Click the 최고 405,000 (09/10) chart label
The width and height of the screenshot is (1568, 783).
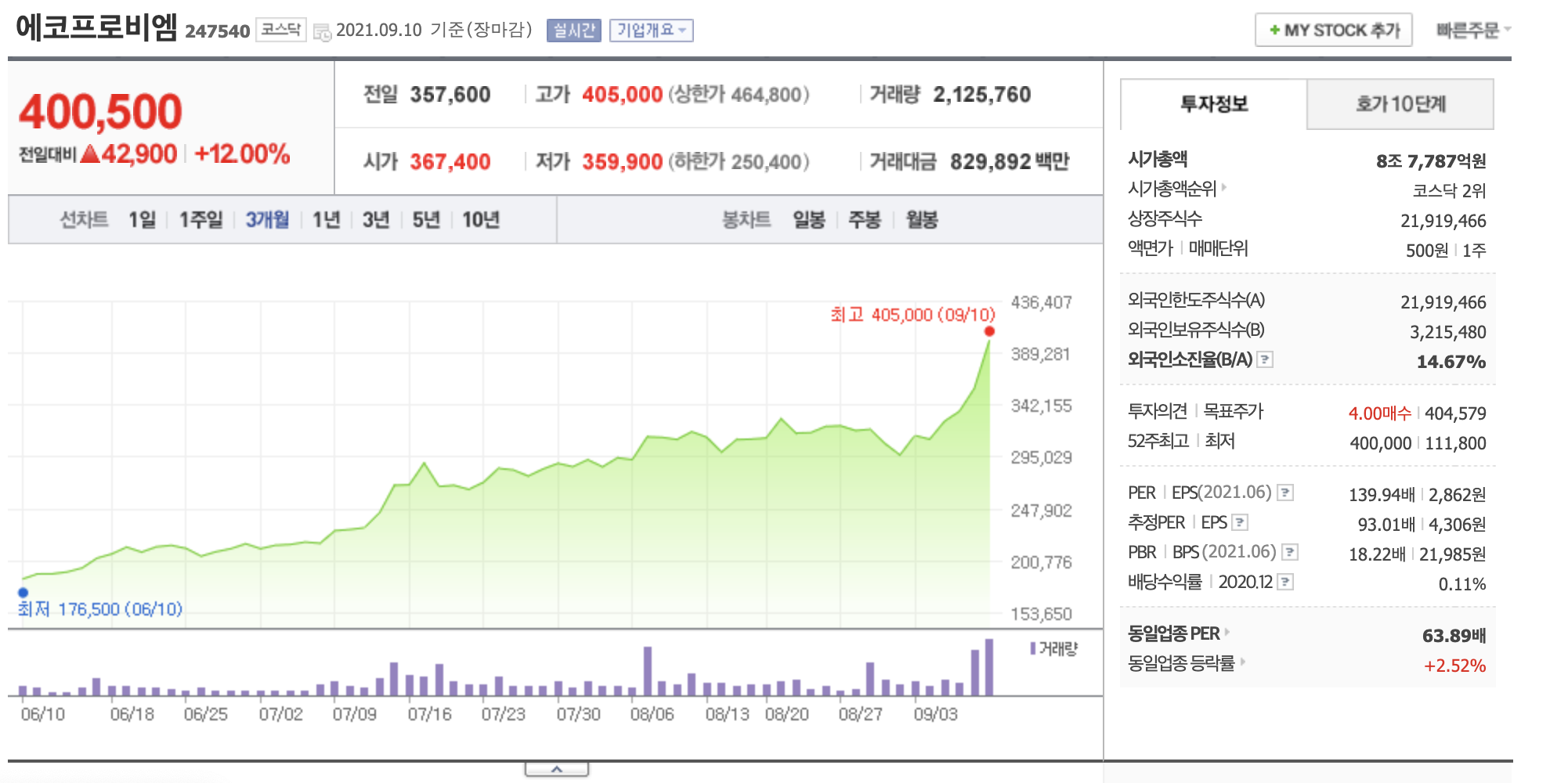tap(912, 315)
